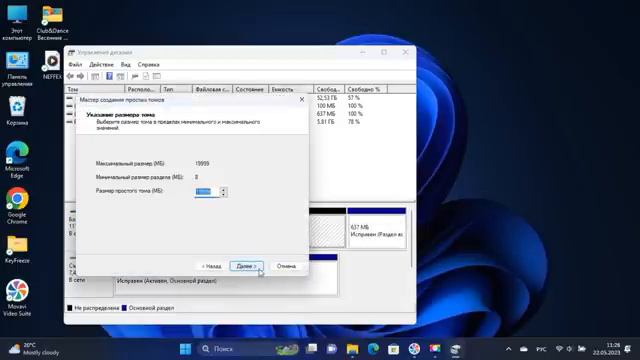Screen dimensions: 640x360
Task: Sort by the Свободно % column header
Action: pyautogui.click(x=366, y=89)
